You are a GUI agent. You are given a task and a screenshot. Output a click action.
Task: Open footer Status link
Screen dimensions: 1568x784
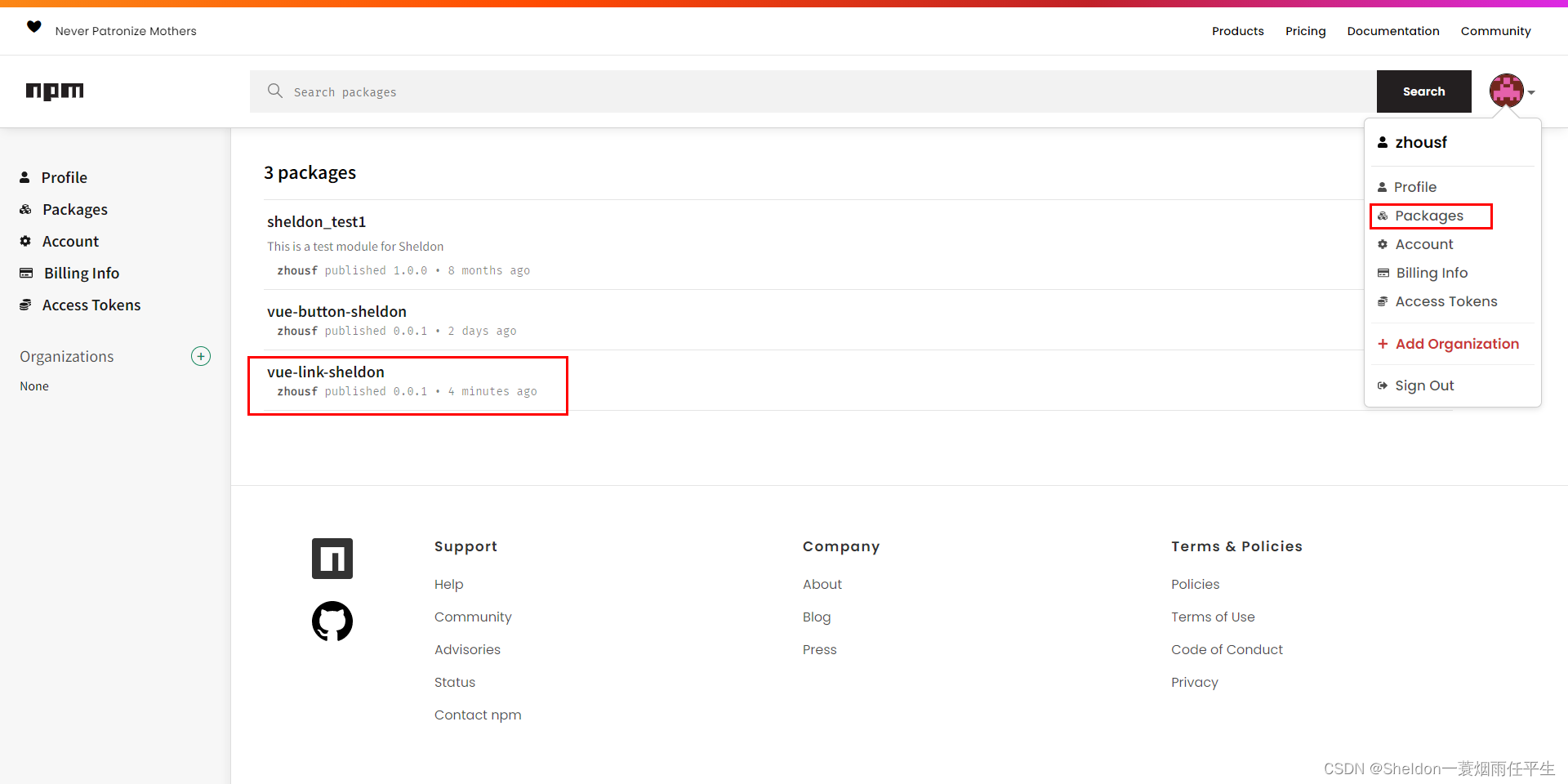[x=455, y=682]
